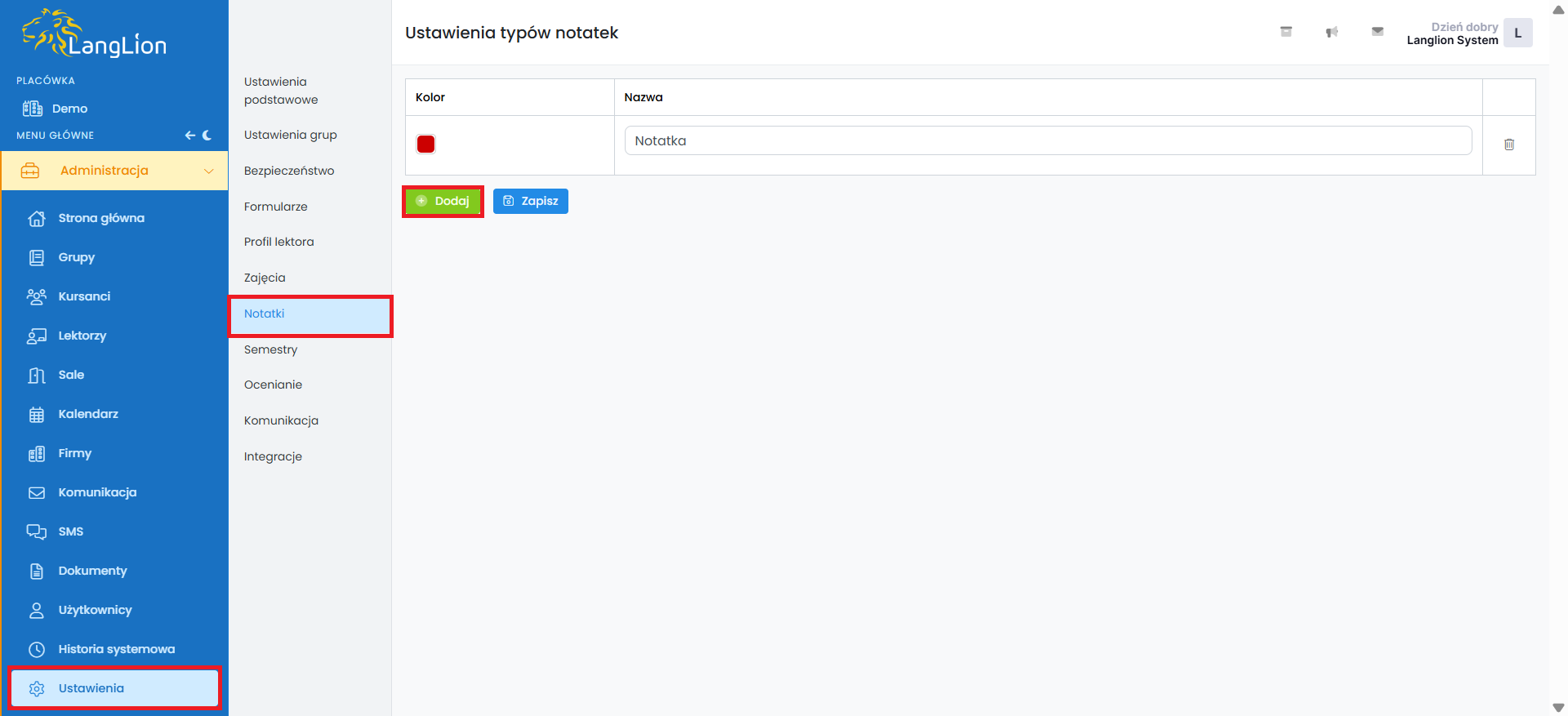Click the LangLion logo
This screenshot has width=1568, height=716.
95,34
